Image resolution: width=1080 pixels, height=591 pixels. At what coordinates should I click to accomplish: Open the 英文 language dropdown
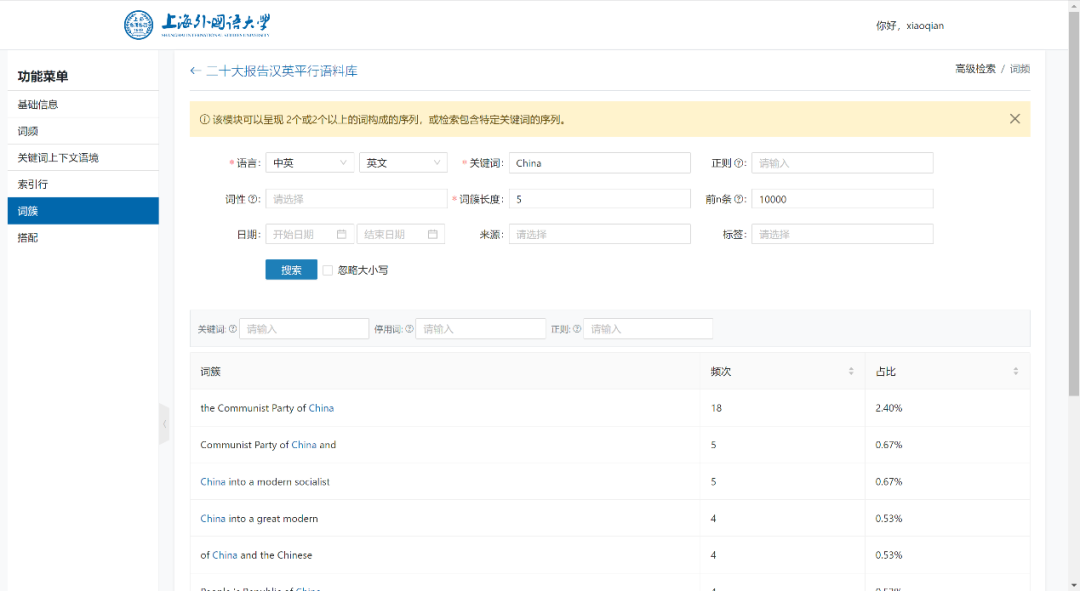[x=403, y=163]
